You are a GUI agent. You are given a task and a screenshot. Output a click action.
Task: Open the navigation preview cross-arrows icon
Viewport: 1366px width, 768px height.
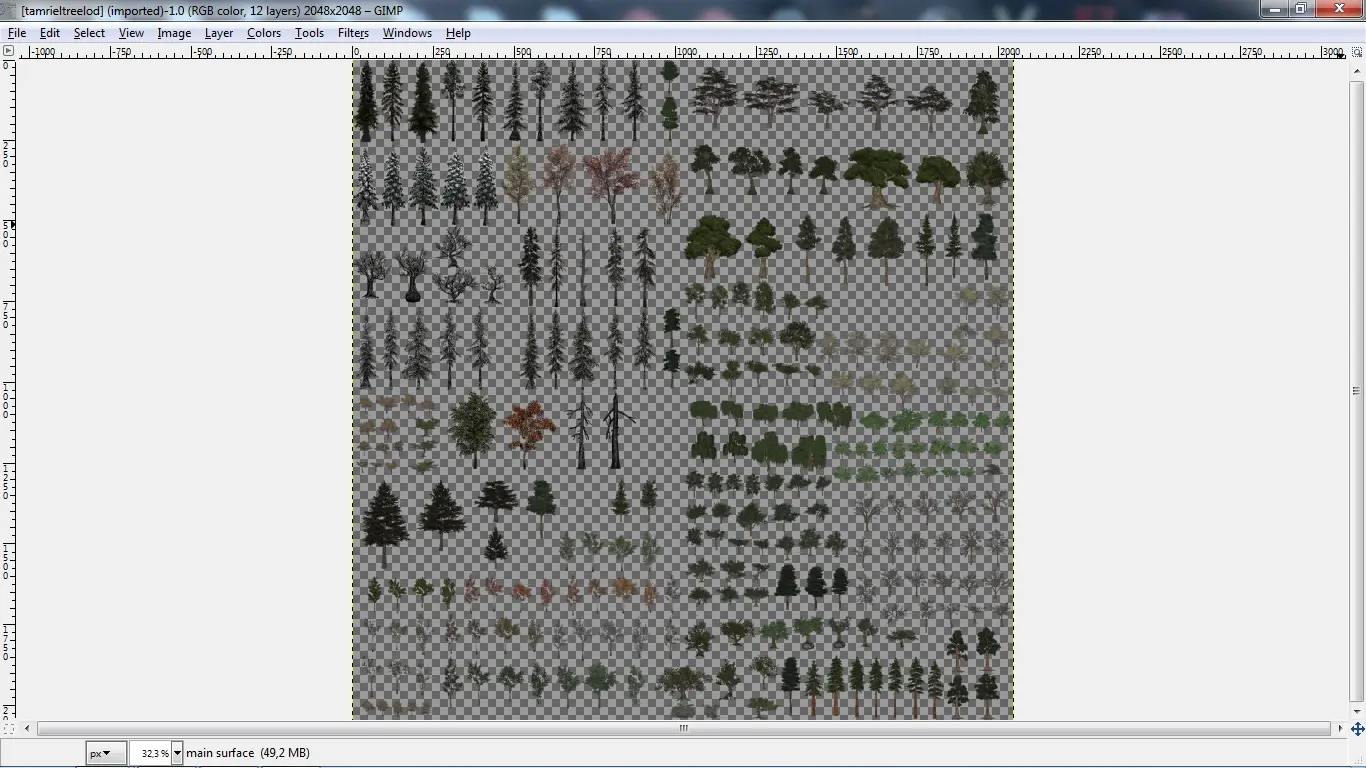click(1357, 729)
